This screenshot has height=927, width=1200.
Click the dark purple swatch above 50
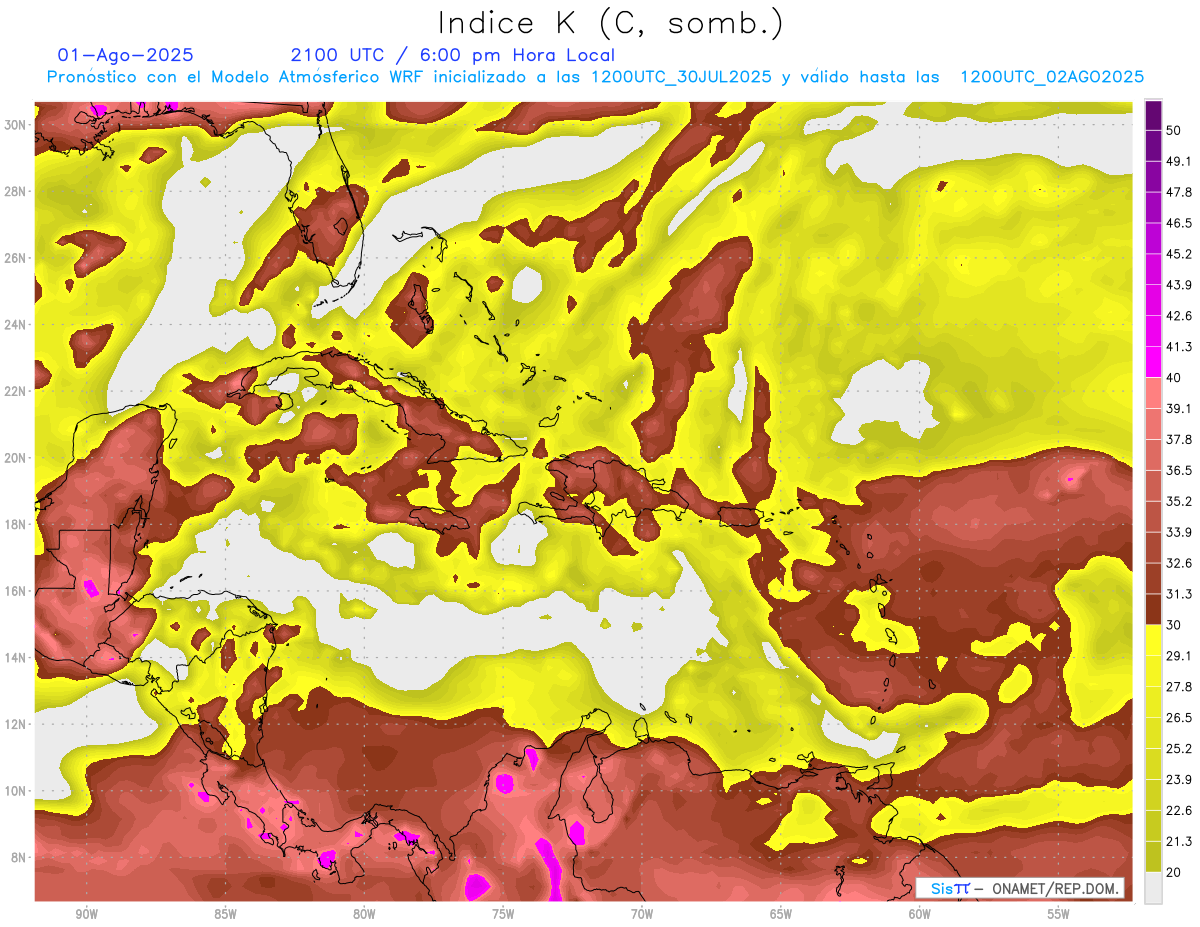click(x=1154, y=115)
